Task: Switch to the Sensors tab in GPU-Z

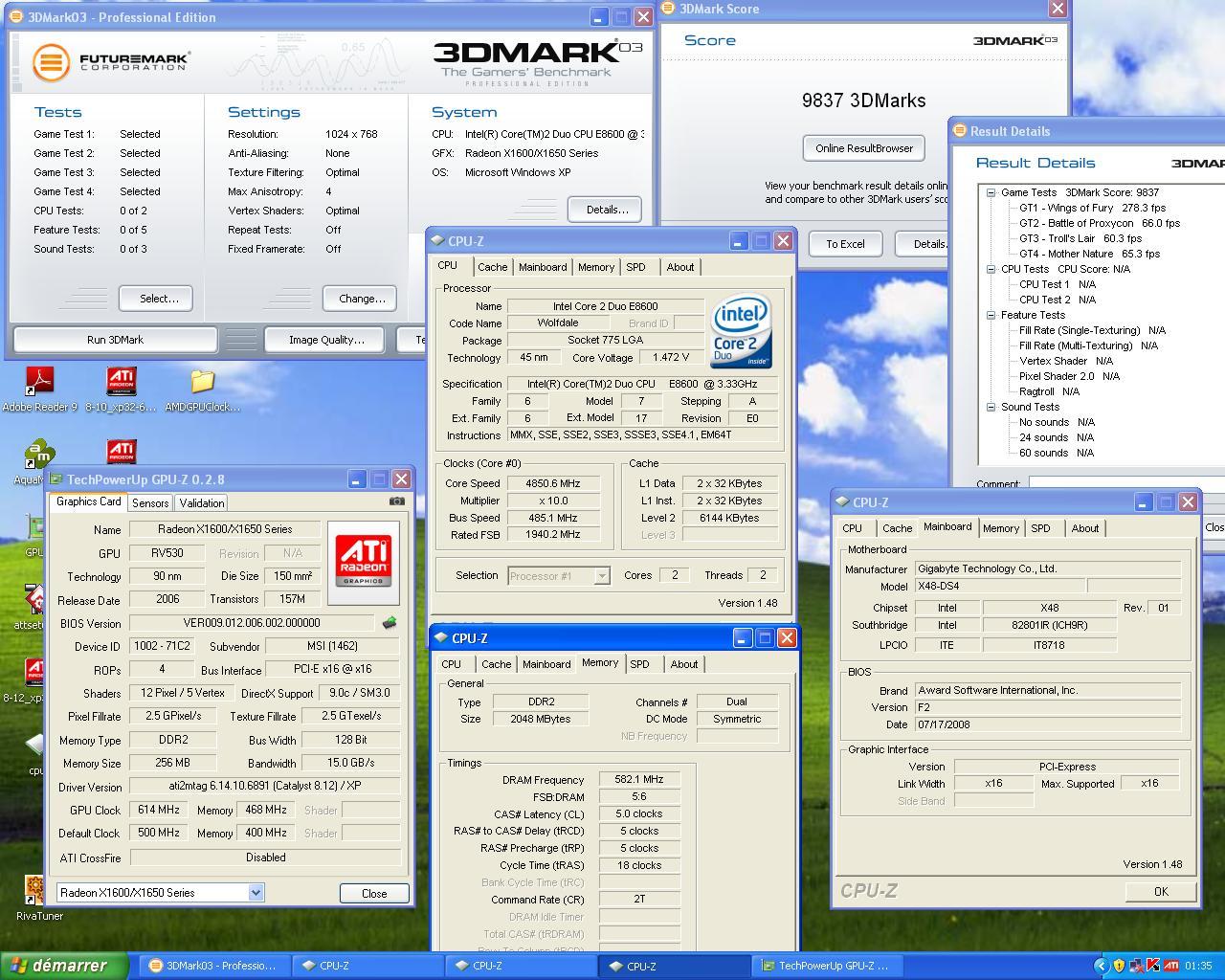Action: pyautogui.click(x=150, y=502)
